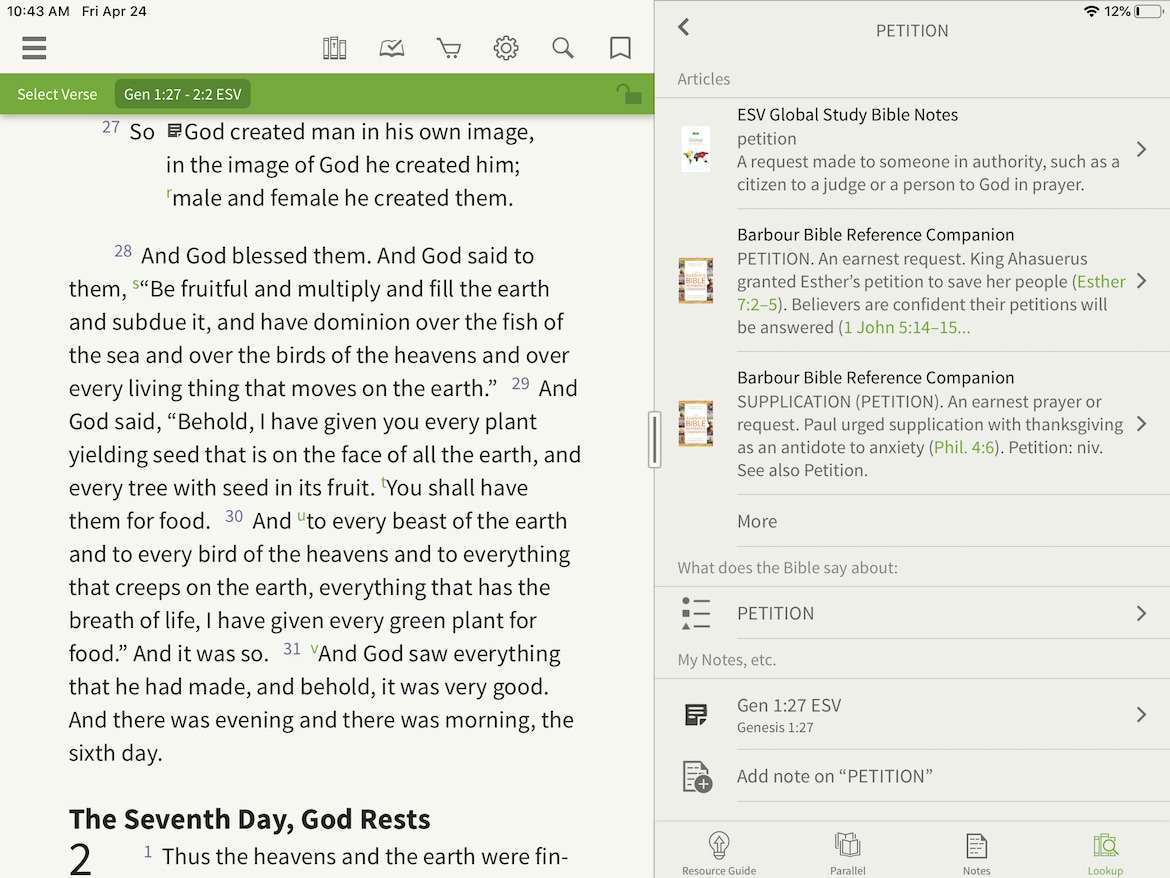This screenshot has height=878, width=1170.
Task: Tap verse number 28
Action: pyautogui.click(x=123, y=251)
